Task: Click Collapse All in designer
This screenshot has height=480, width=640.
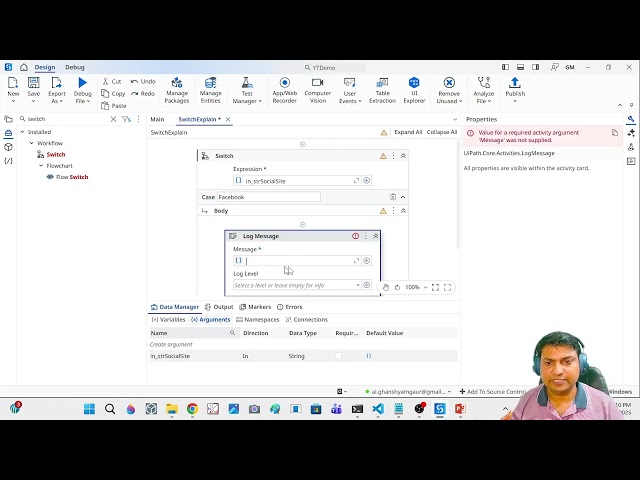Action: coord(442,132)
